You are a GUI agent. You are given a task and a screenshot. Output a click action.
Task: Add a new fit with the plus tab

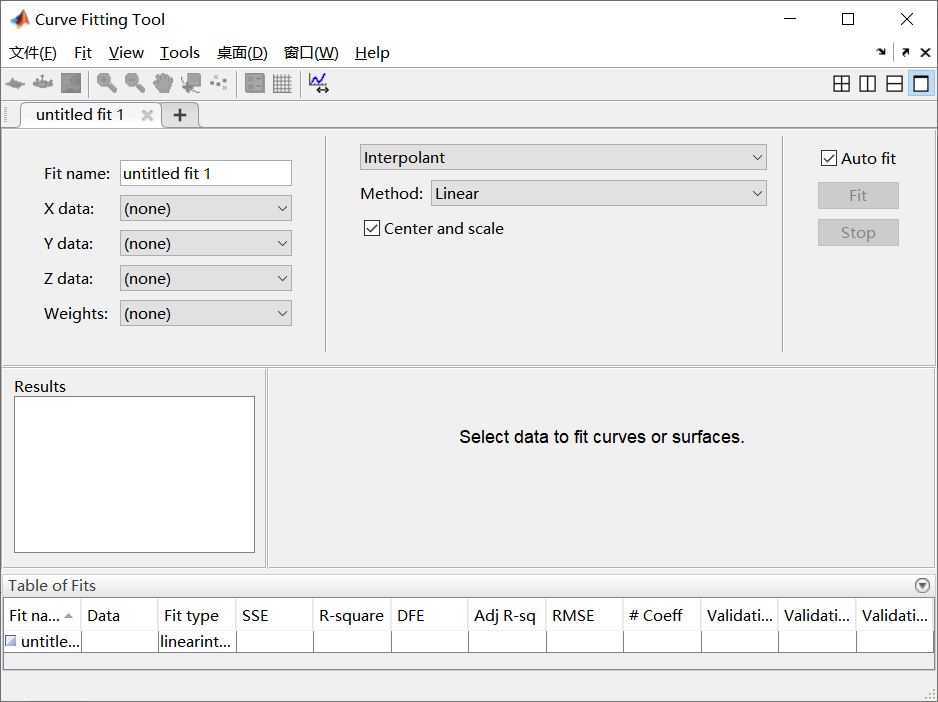point(180,115)
